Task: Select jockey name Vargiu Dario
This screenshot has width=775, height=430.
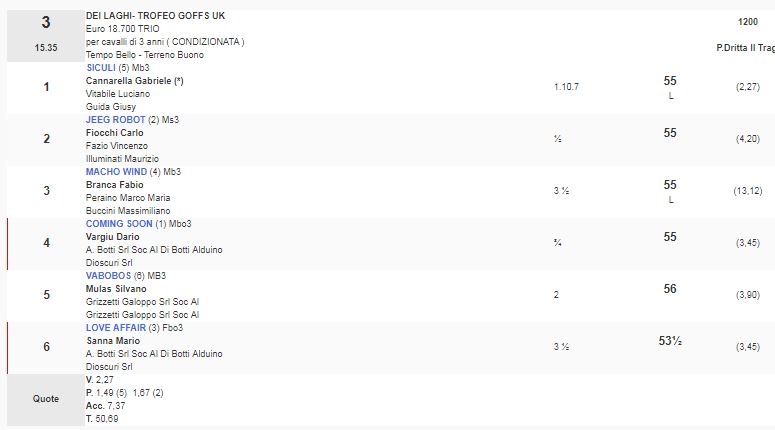Action: [115, 237]
